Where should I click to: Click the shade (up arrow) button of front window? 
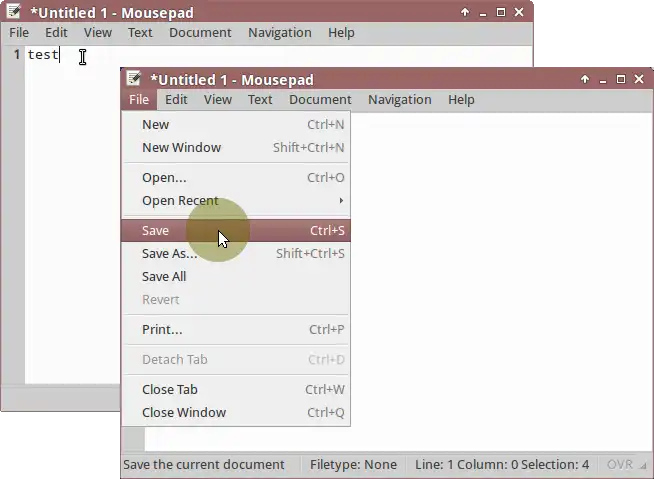(585, 79)
